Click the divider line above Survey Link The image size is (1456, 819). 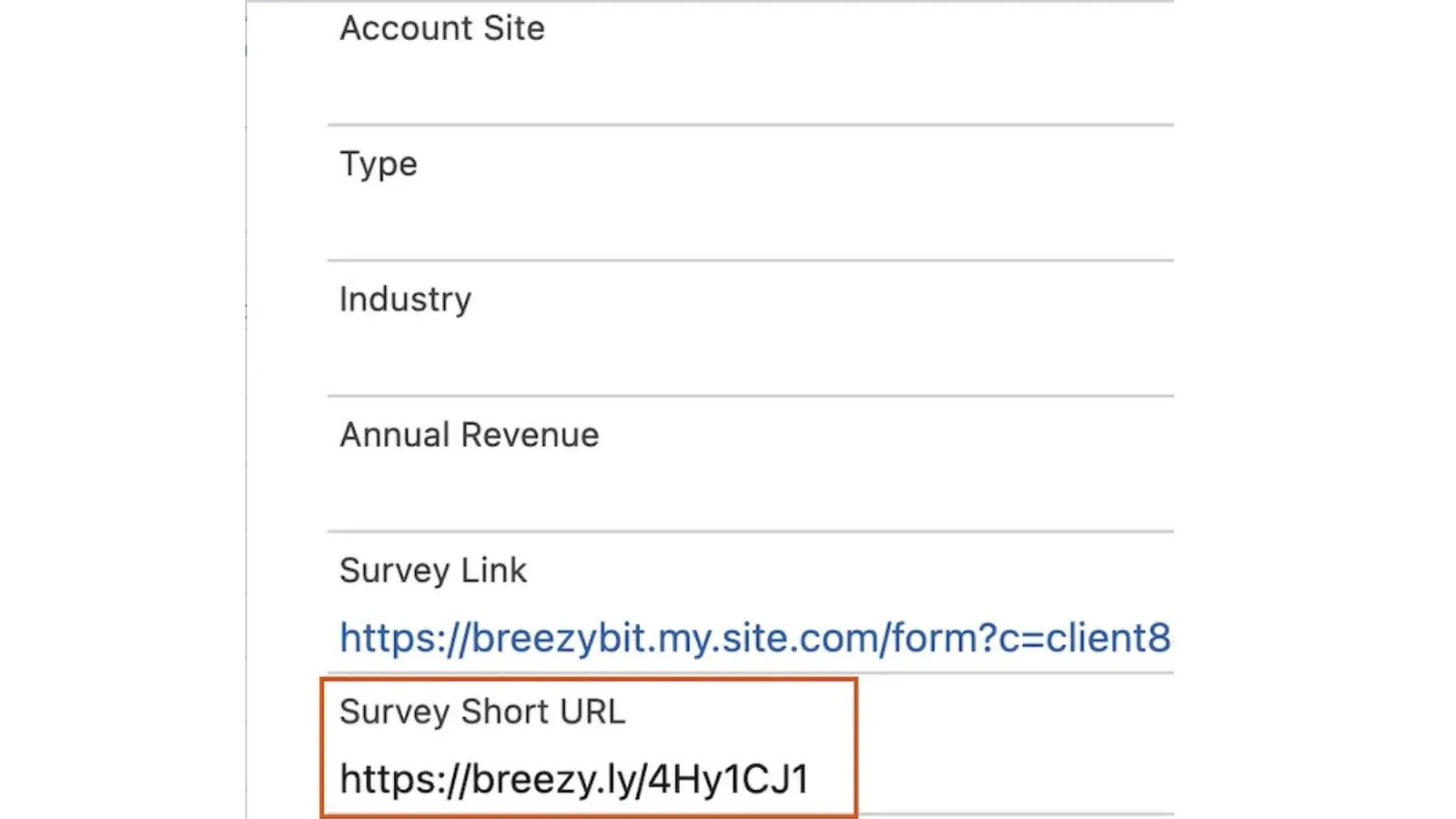tap(746, 528)
